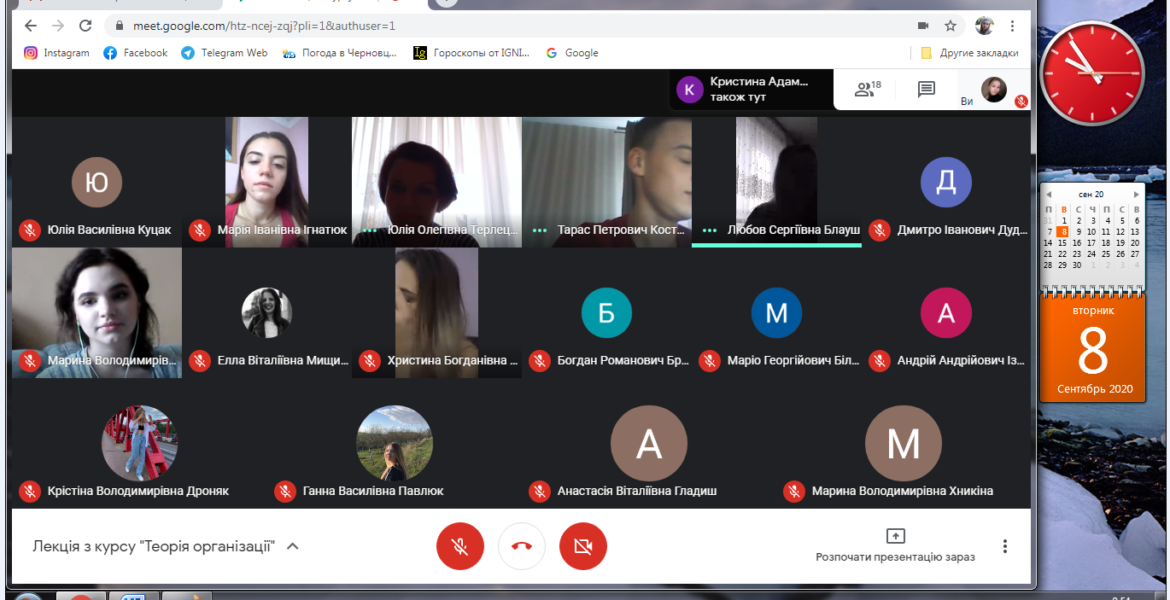Click the name Ганна Василівна Павлюк
The height and width of the screenshot is (600, 1170).
coord(373,491)
